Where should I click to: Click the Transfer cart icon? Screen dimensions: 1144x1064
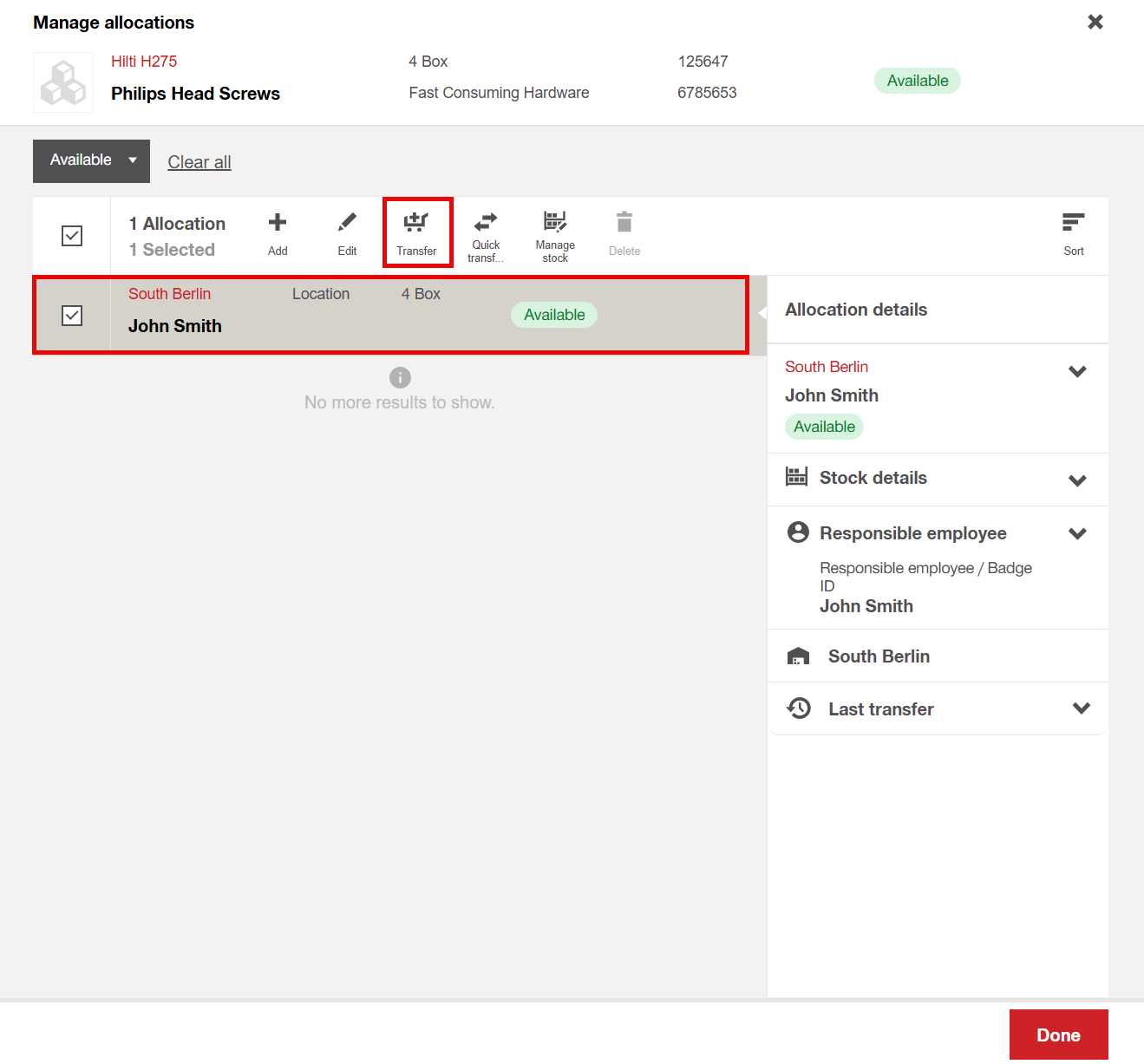(x=416, y=224)
